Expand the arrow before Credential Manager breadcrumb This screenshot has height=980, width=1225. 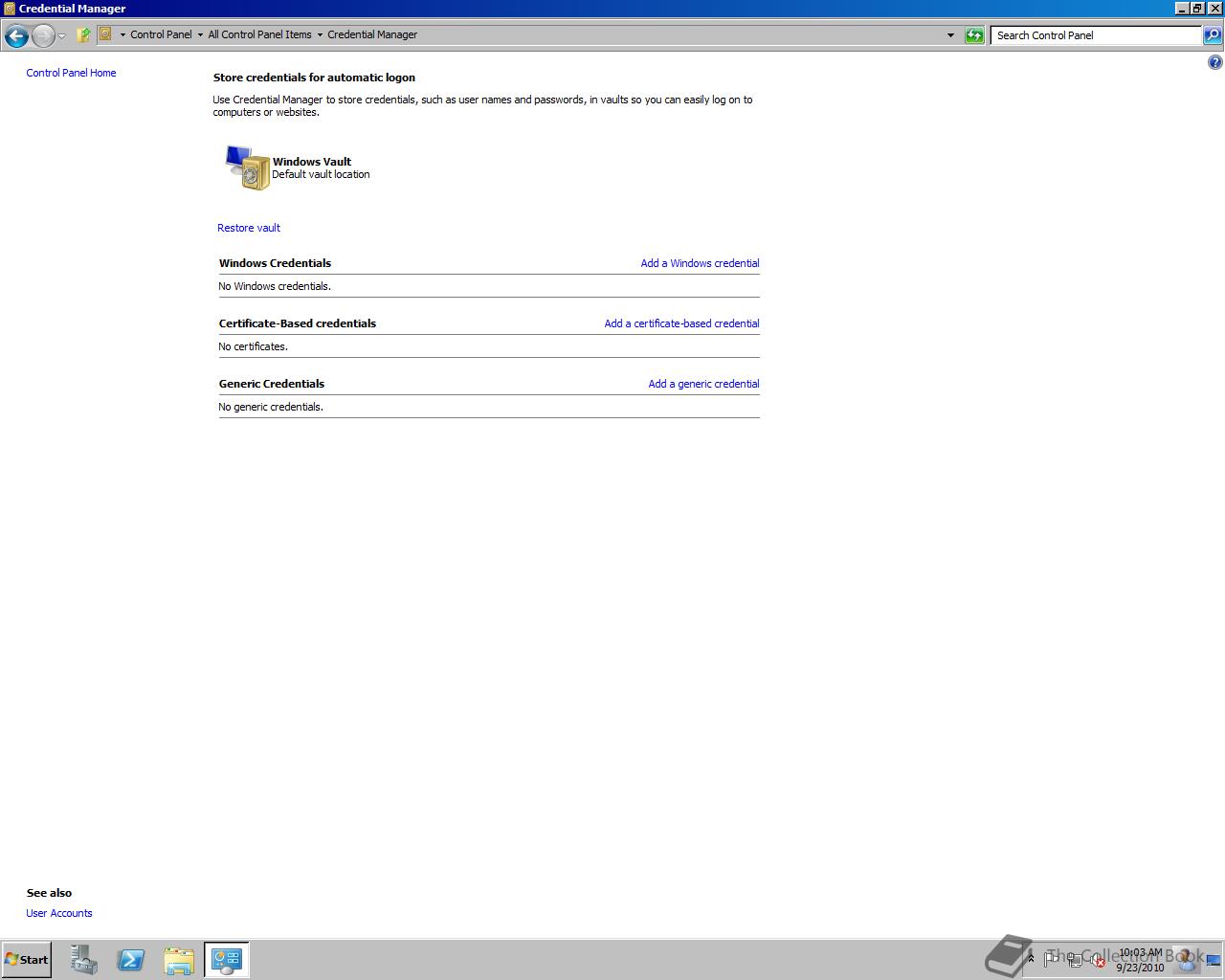click(x=320, y=35)
